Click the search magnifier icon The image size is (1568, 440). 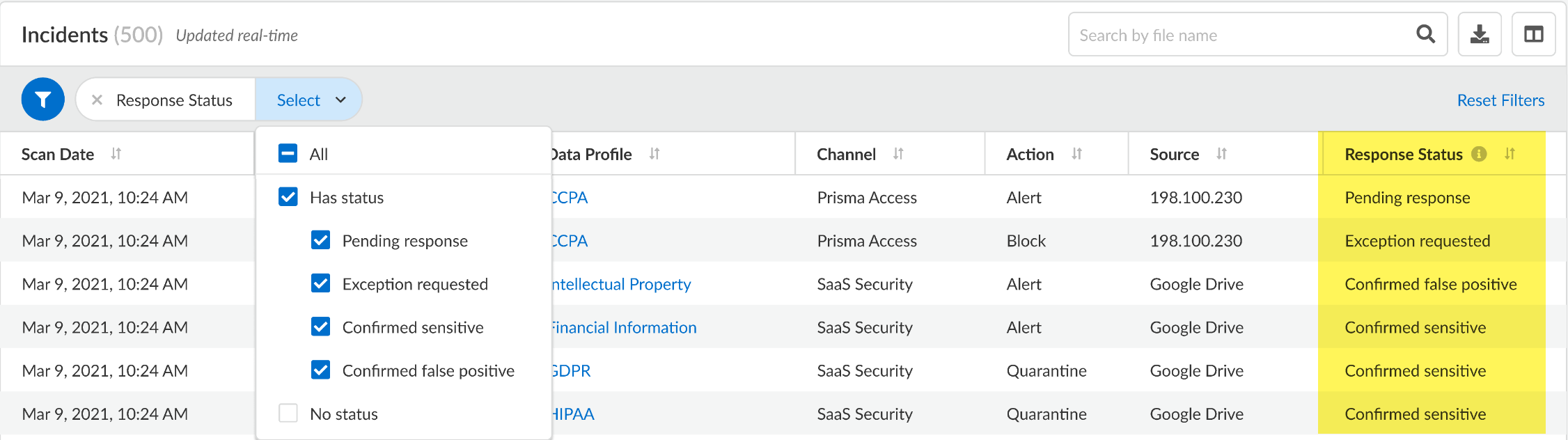tap(1425, 34)
